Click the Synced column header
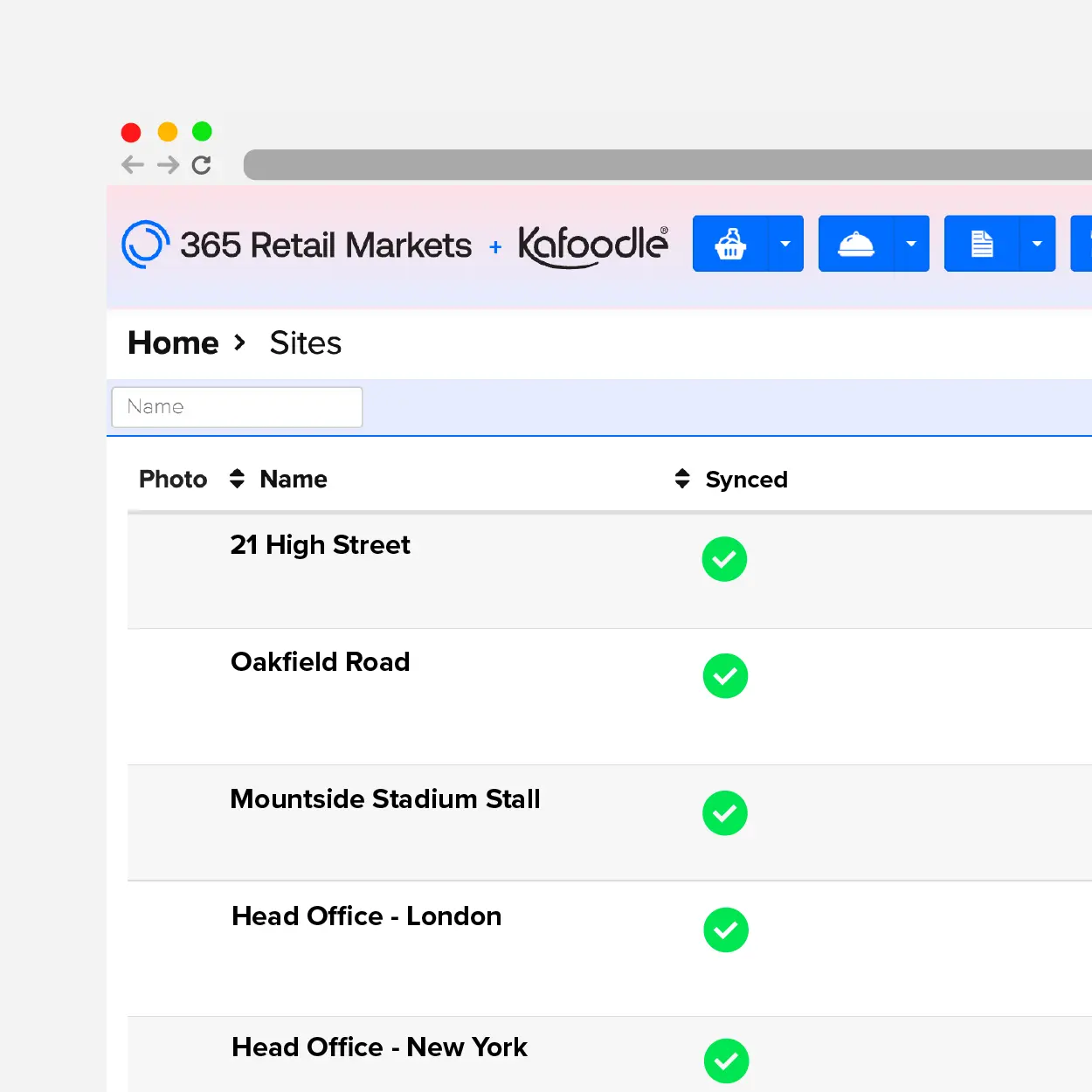Viewport: 1092px width, 1092px height. pyautogui.click(x=747, y=480)
